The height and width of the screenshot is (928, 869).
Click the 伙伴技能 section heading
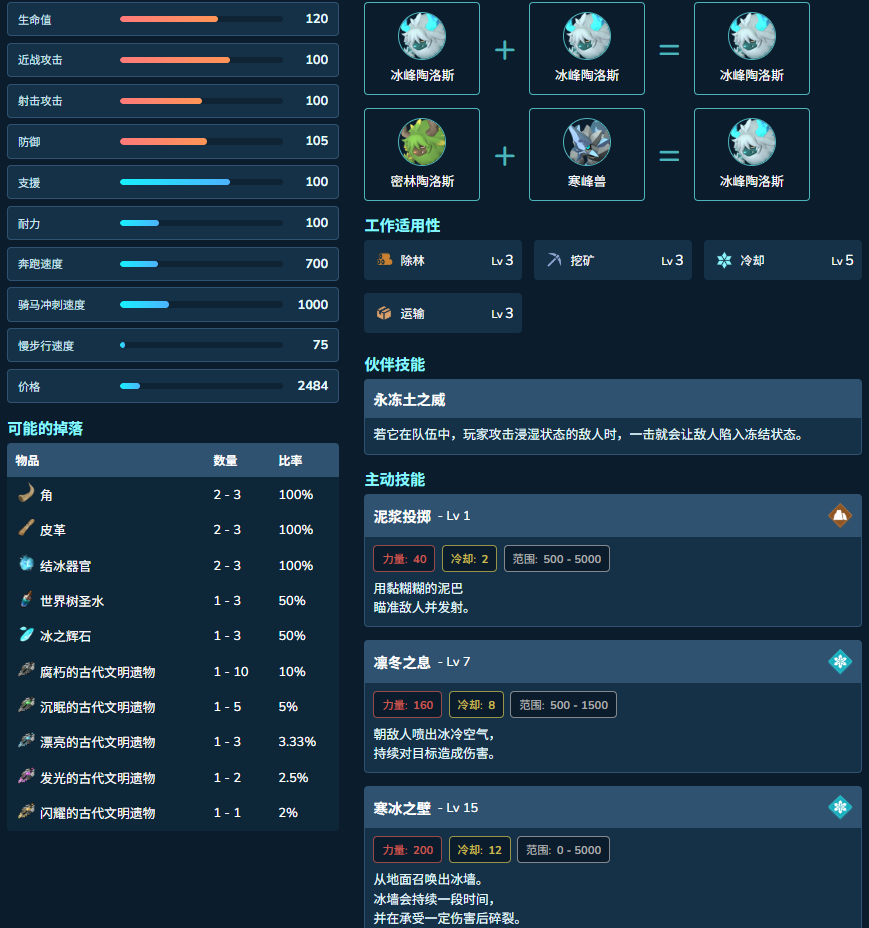(x=395, y=365)
